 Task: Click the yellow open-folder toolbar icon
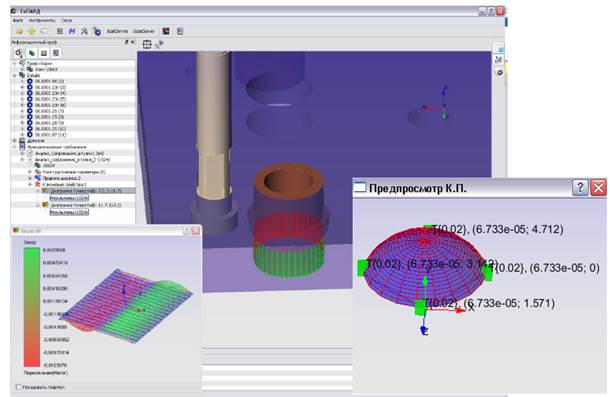coord(19,32)
